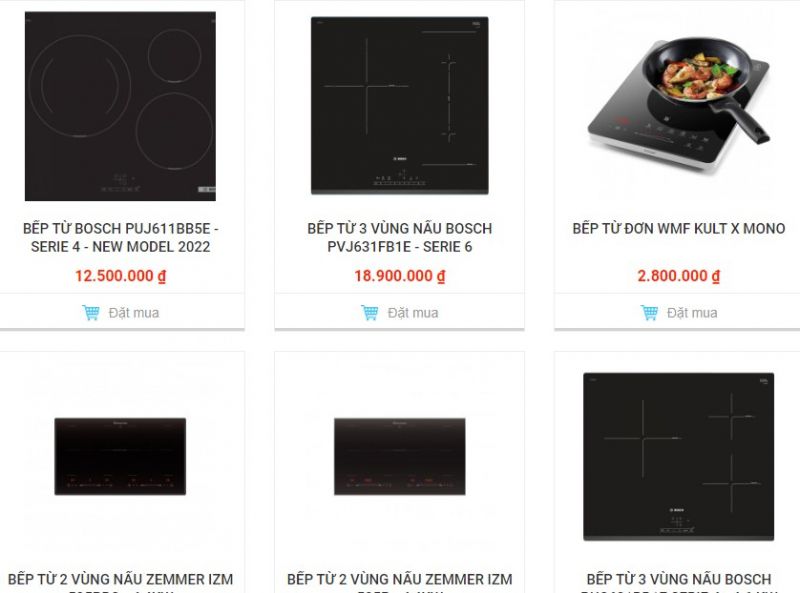
Task: Select the second Zemmer IZM cooktop image
Action: [x=399, y=457]
